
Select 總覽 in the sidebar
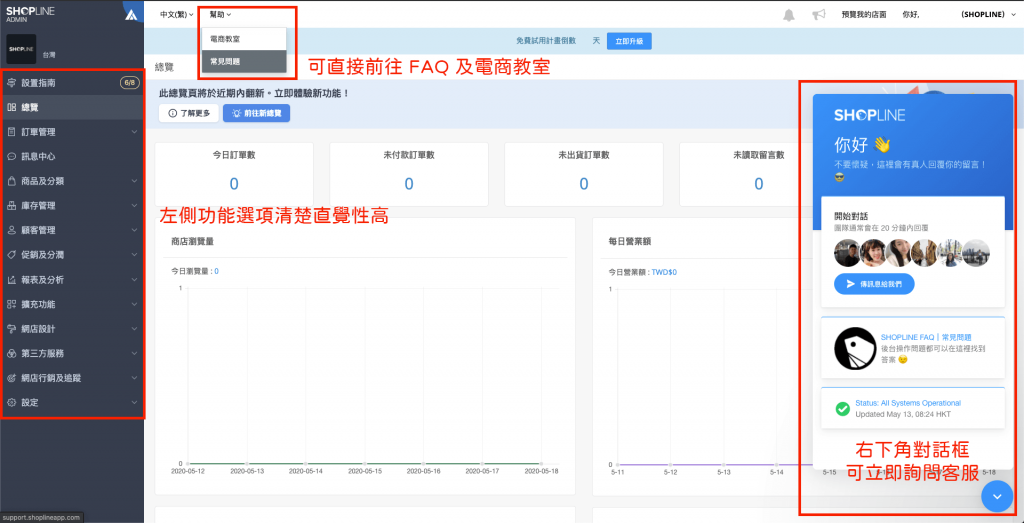30,107
